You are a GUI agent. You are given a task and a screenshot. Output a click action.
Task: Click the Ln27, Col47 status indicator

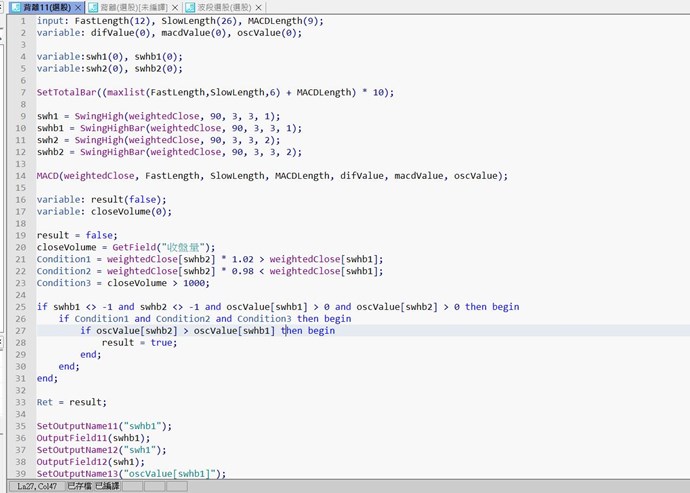click(x=35, y=486)
